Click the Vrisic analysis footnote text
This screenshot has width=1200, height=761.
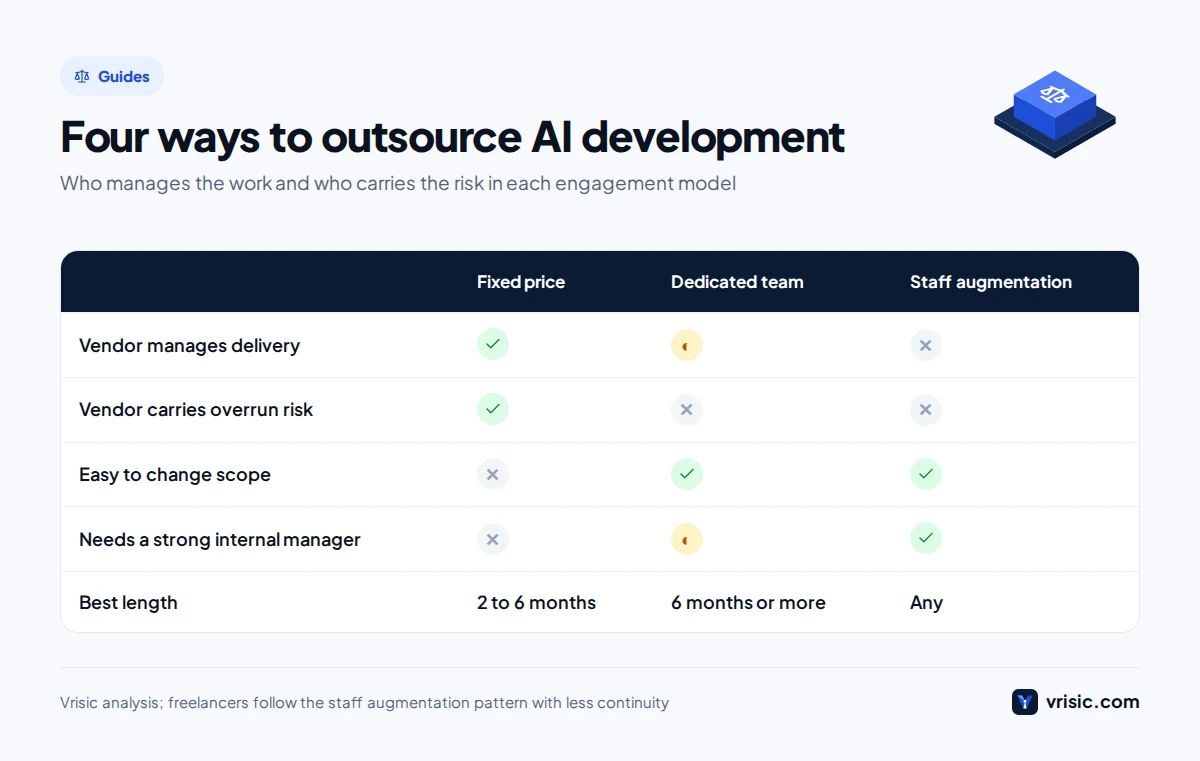point(364,703)
